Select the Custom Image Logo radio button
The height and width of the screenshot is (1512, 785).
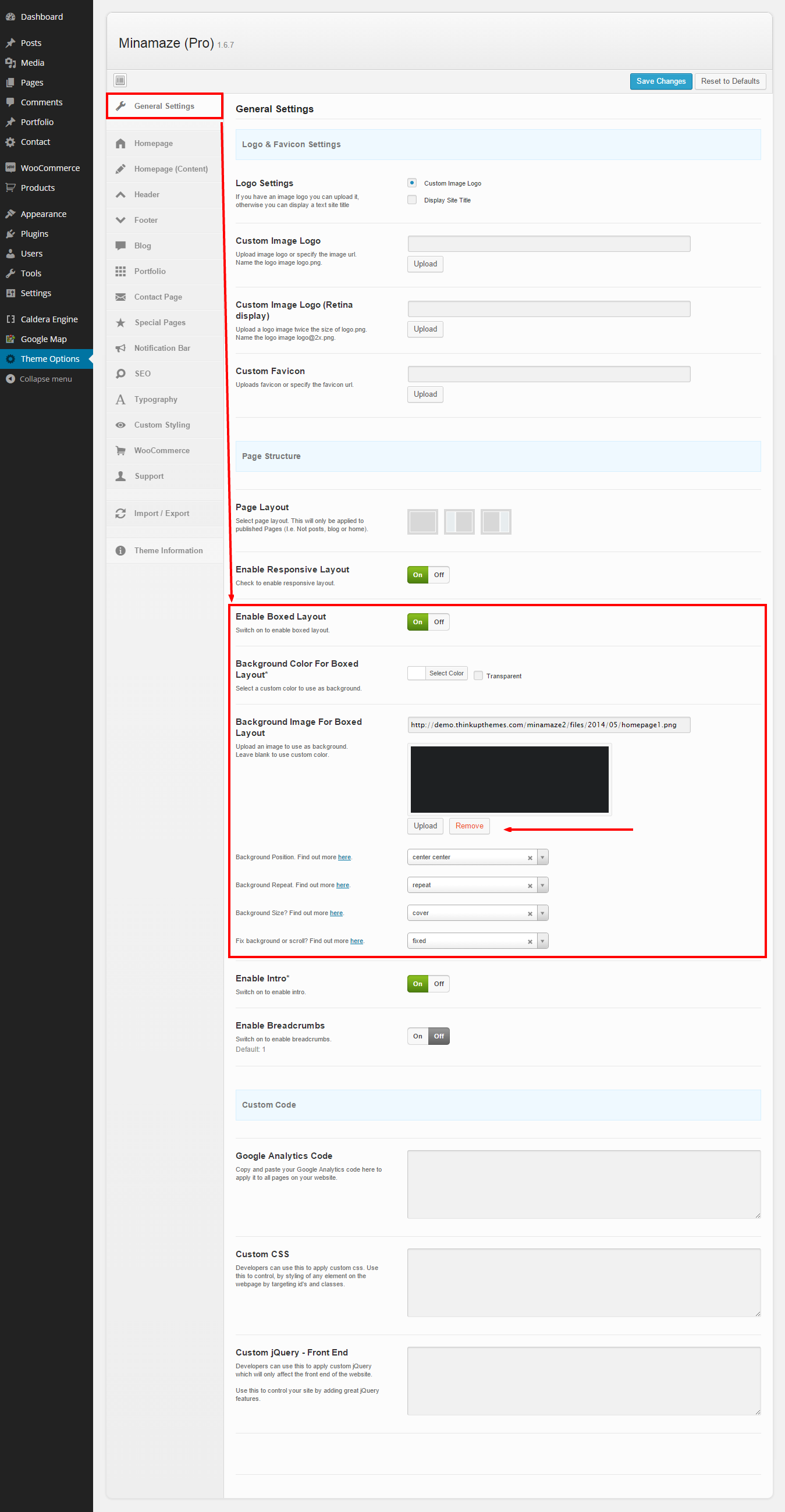click(412, 183)
